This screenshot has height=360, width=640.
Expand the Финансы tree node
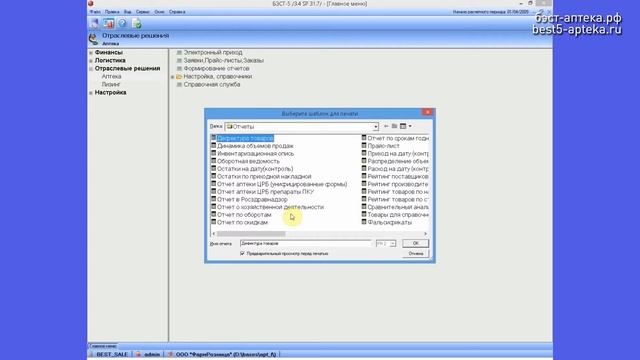tap(91, 53)
